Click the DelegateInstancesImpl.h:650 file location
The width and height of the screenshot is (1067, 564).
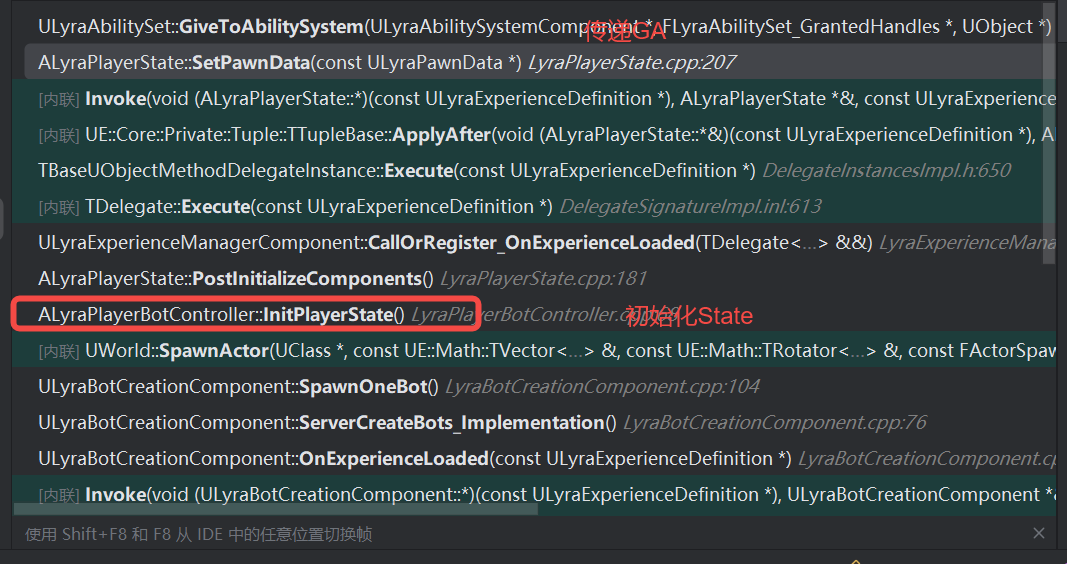tap(886, 171)
